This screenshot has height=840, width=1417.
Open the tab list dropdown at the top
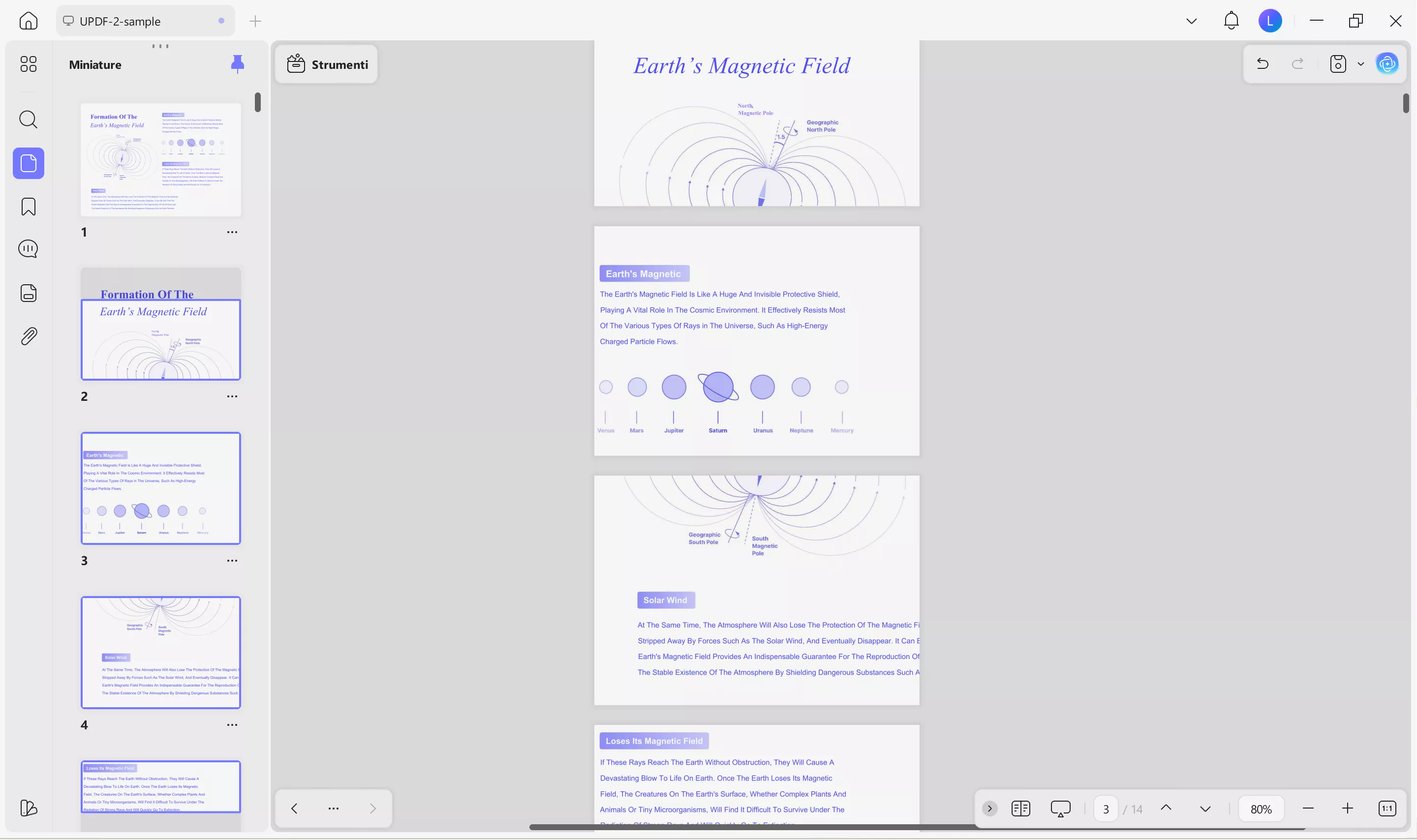[x=1191, y=20]
